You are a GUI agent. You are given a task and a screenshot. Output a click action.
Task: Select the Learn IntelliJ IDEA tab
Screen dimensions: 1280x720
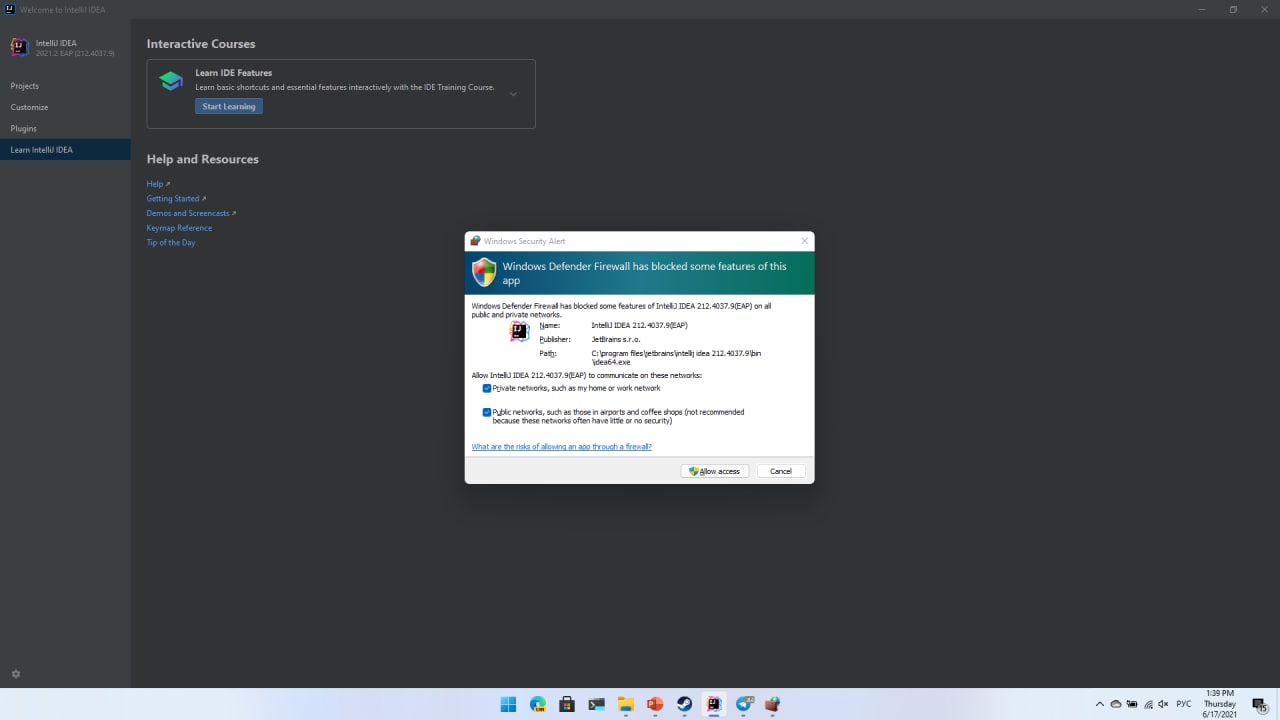[x=65, y=150]
